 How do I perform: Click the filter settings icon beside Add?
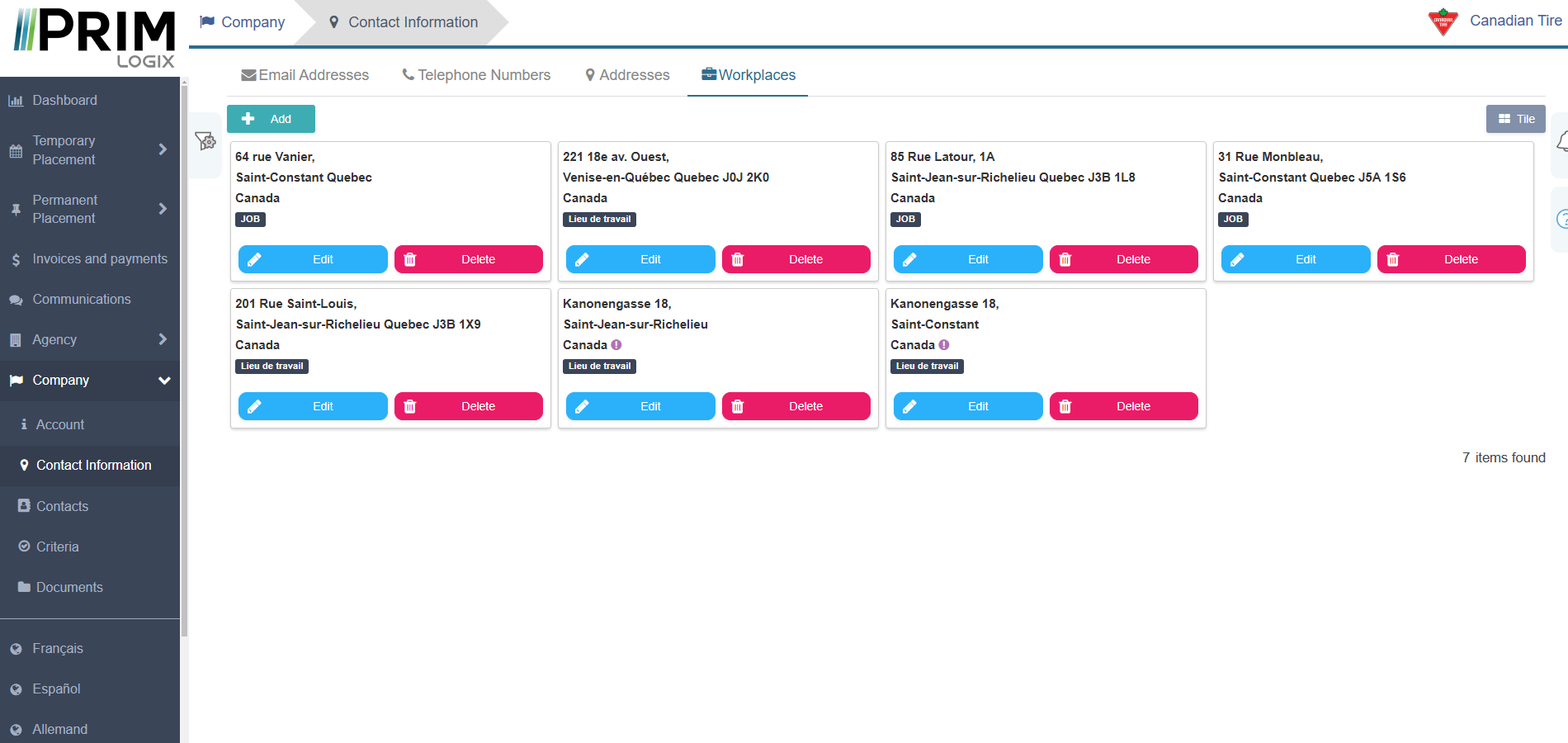click(205, 141)
